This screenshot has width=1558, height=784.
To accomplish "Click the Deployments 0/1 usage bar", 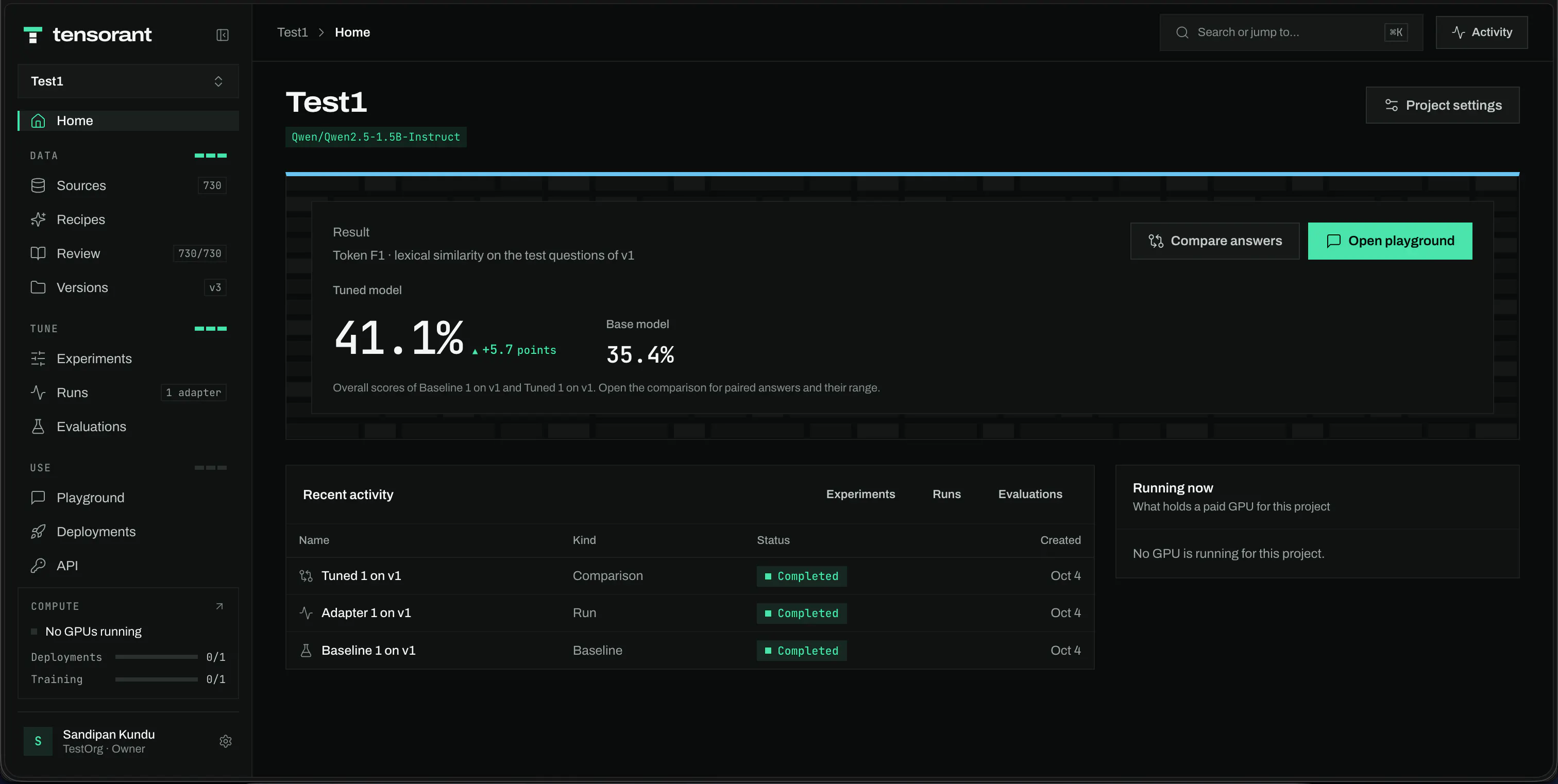I will click(x=156, y=657).
